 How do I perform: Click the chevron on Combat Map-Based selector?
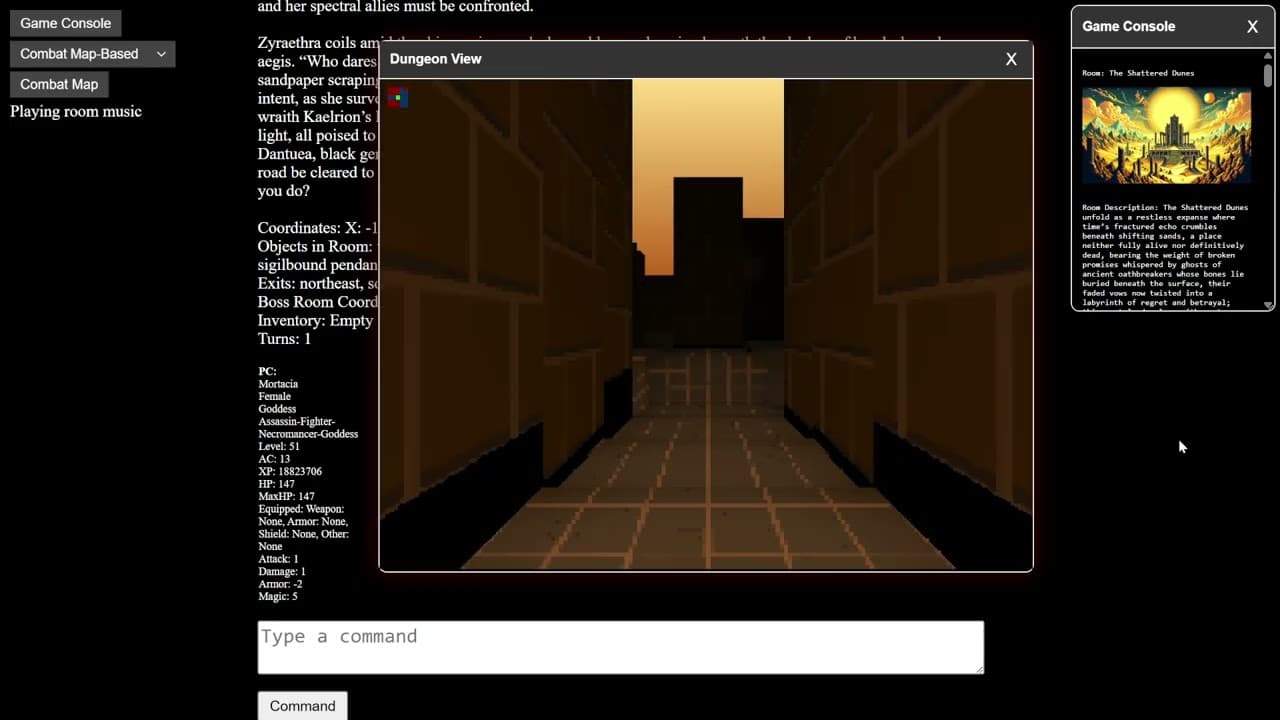[x=161, y=54]
